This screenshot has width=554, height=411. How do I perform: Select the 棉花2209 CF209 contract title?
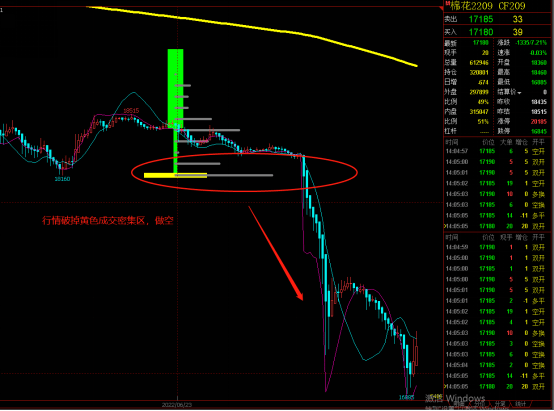[x=488, y=6]
